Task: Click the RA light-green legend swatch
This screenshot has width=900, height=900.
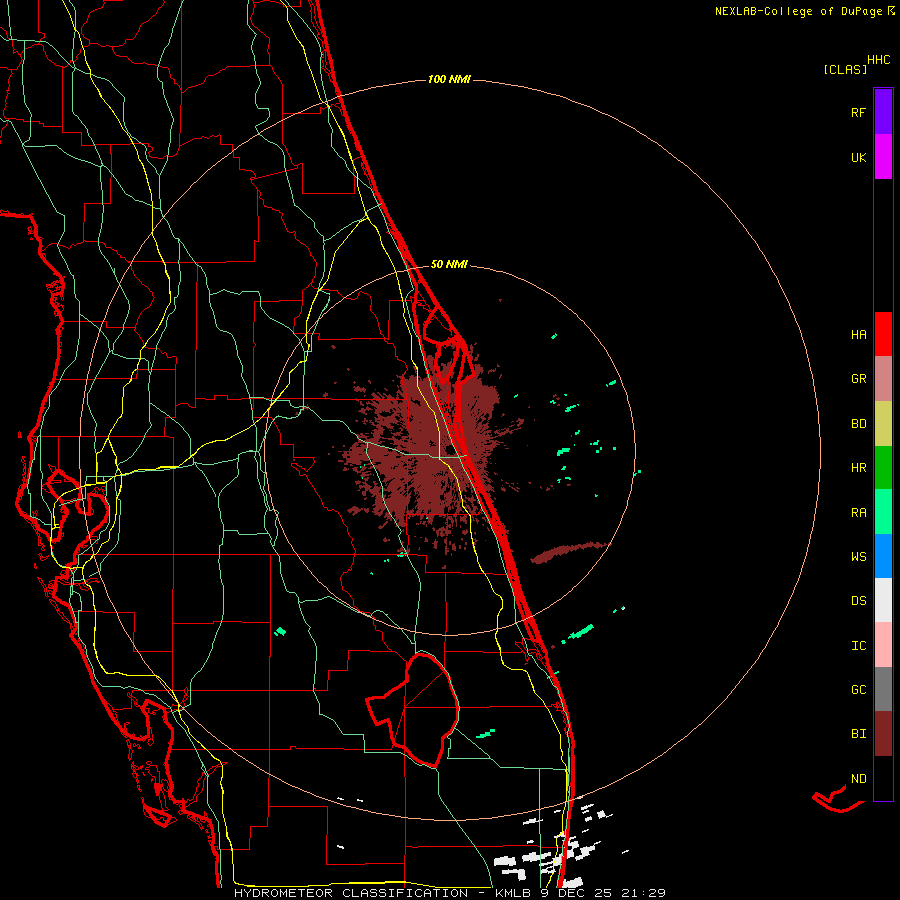Action: (x=883, y=512)
